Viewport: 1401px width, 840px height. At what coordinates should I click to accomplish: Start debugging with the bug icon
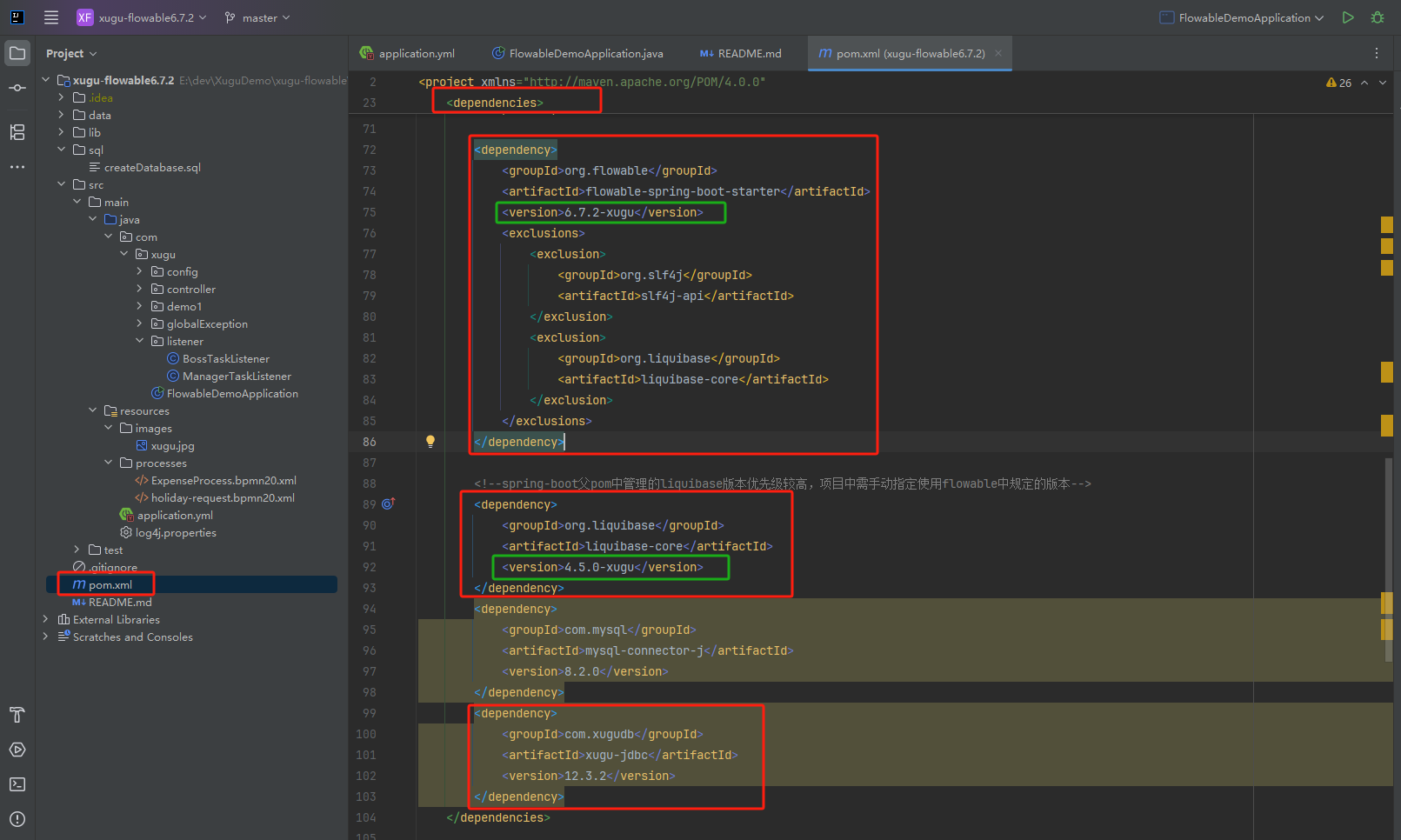pyautogui.click(x=1378, y=17)
